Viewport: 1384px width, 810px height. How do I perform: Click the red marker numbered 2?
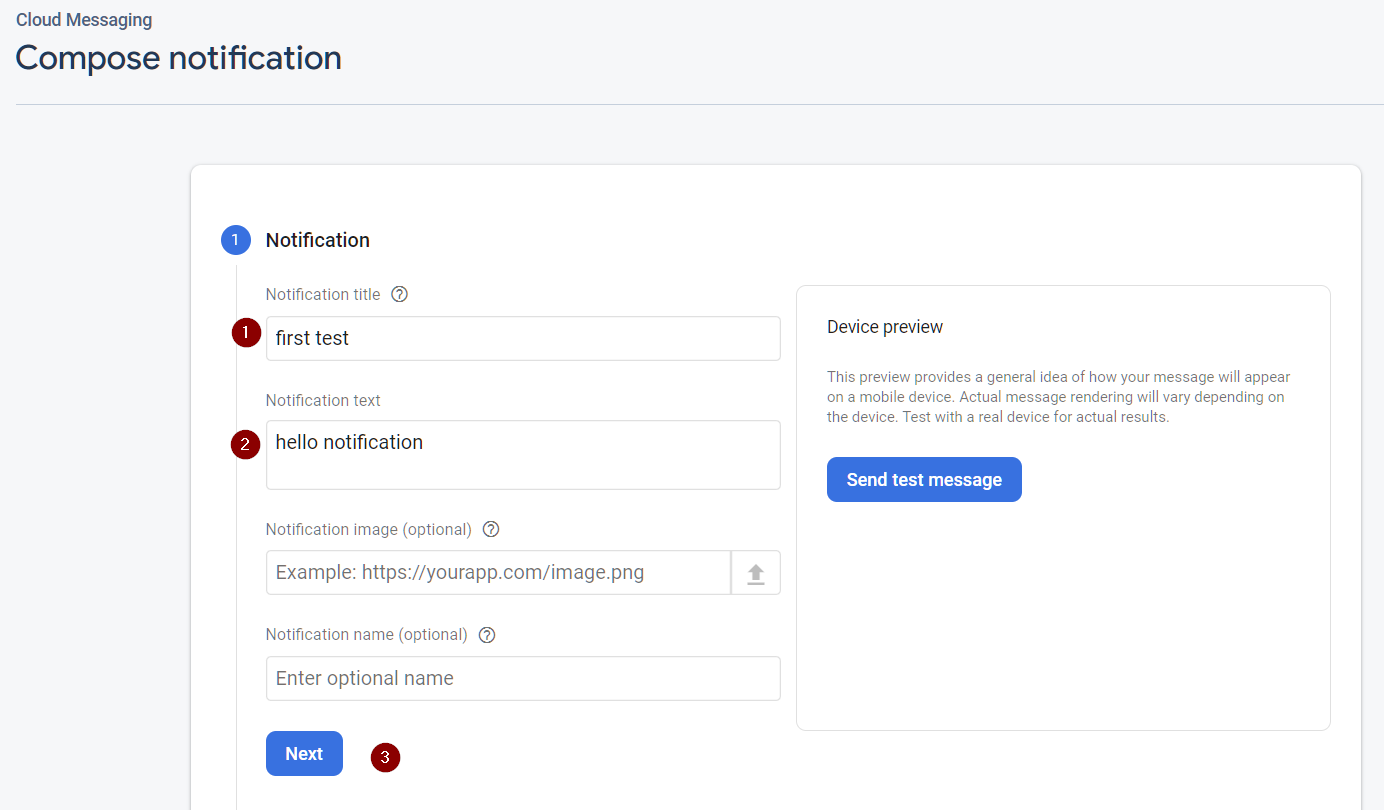point(245,445)
